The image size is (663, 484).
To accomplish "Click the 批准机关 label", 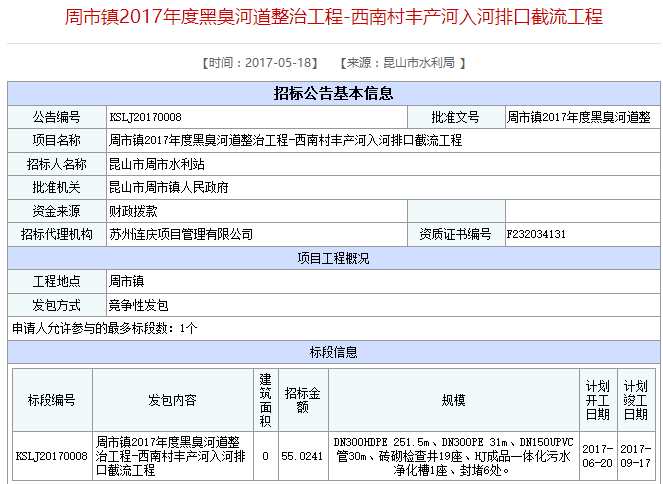I will pos(57,187).
